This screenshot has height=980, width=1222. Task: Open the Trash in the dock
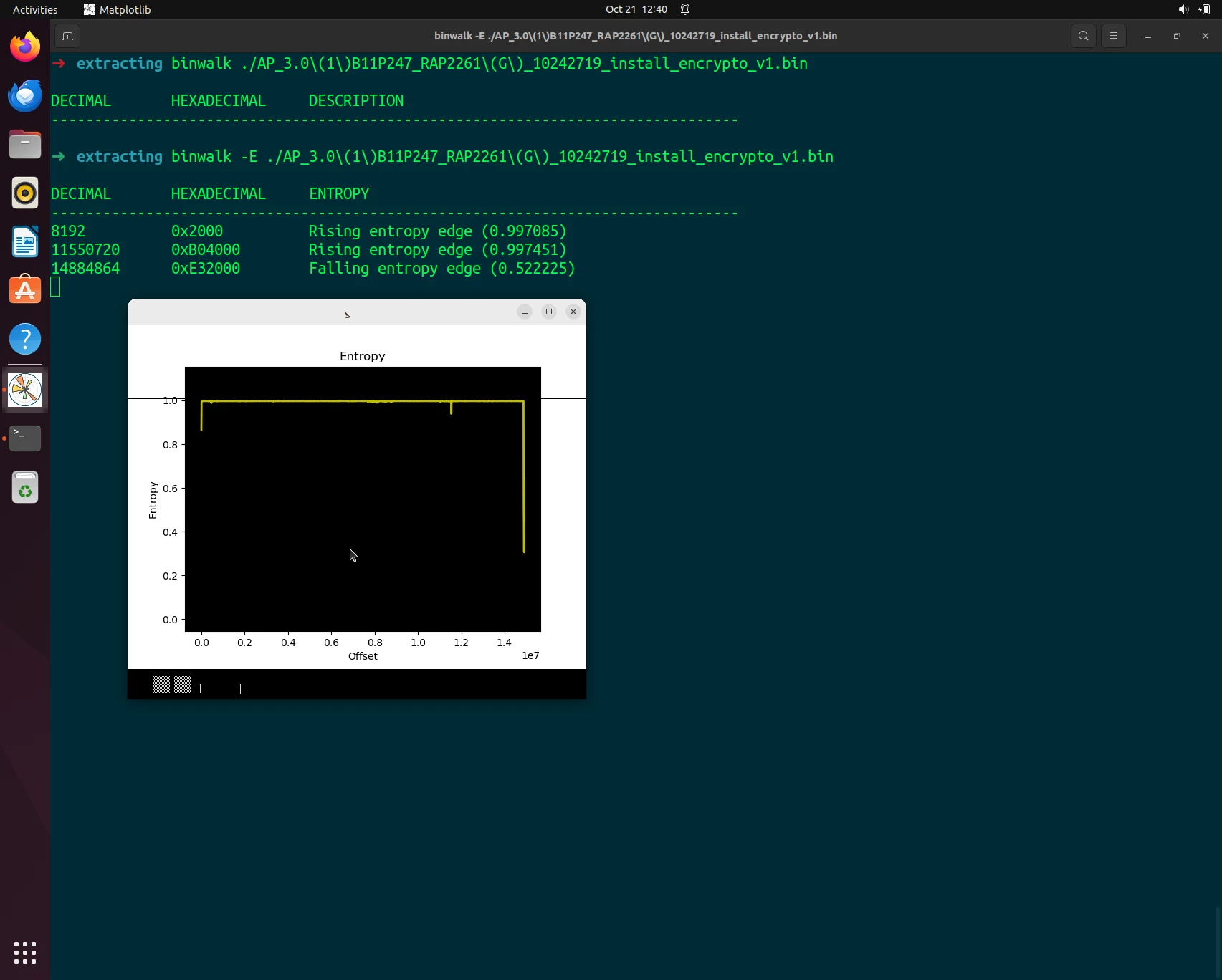click(x=25, y=489)
